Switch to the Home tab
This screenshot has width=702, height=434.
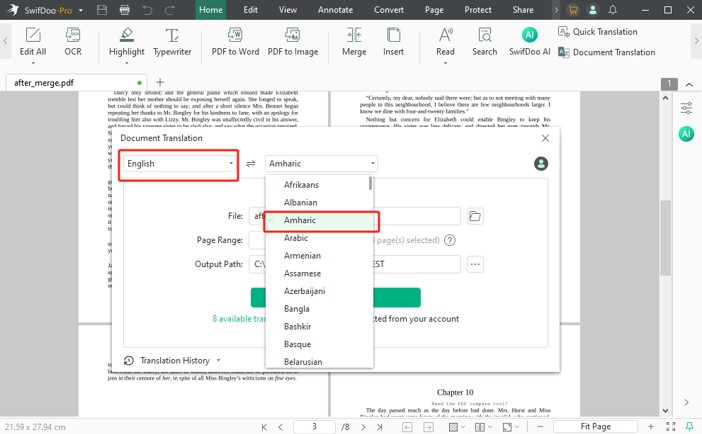point(210,10)
